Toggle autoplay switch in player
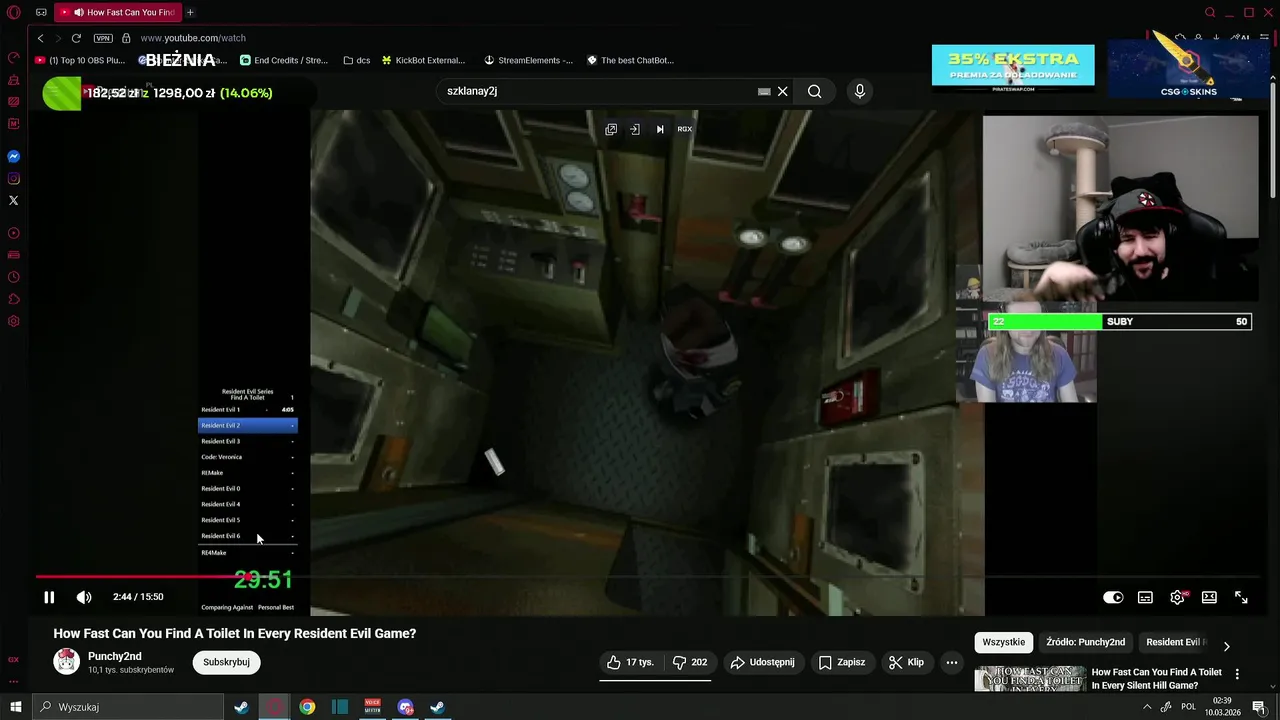The image size is (1280, 720). [1113, 597]
